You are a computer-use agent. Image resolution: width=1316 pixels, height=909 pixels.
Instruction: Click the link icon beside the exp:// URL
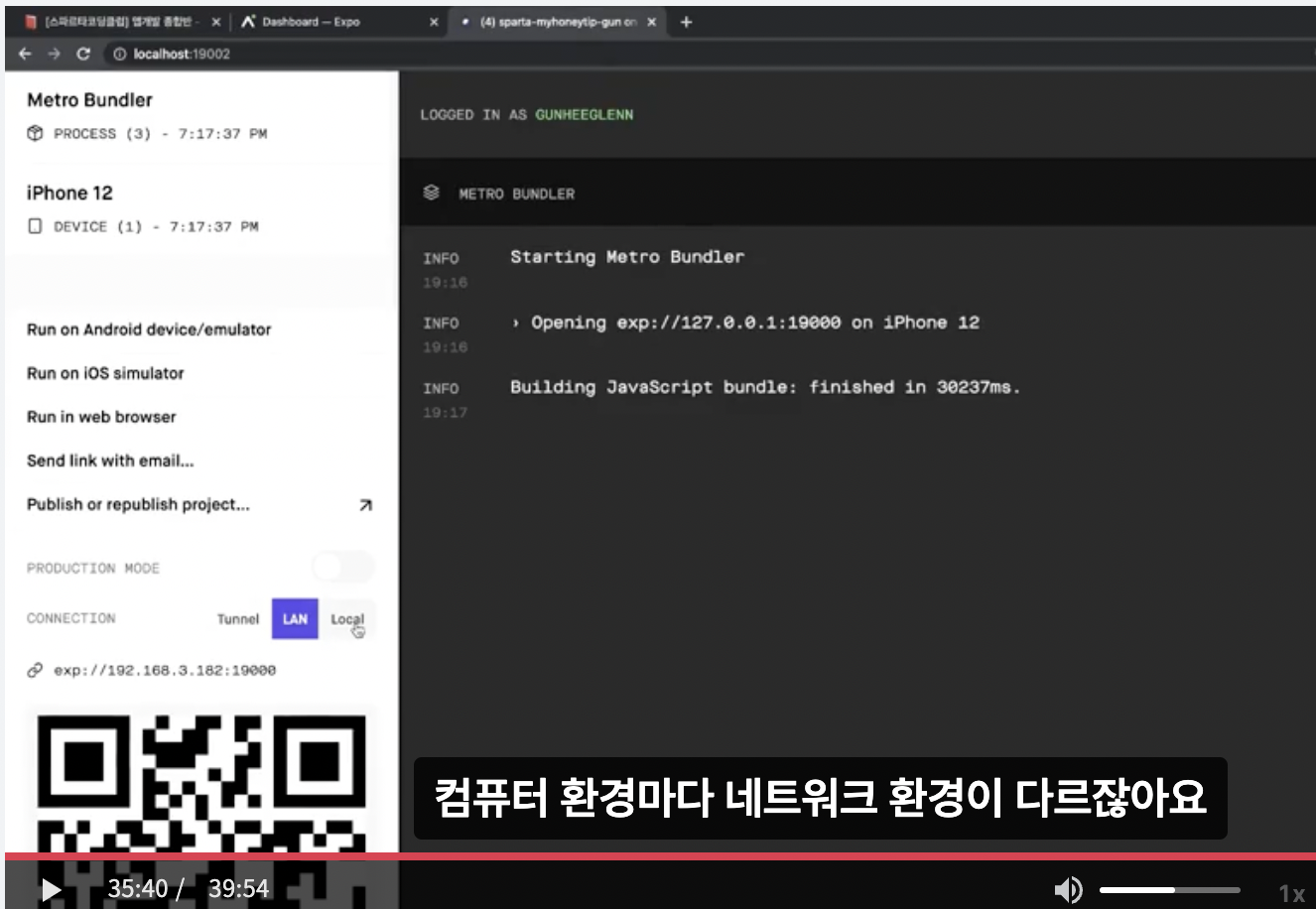point(35,670)
